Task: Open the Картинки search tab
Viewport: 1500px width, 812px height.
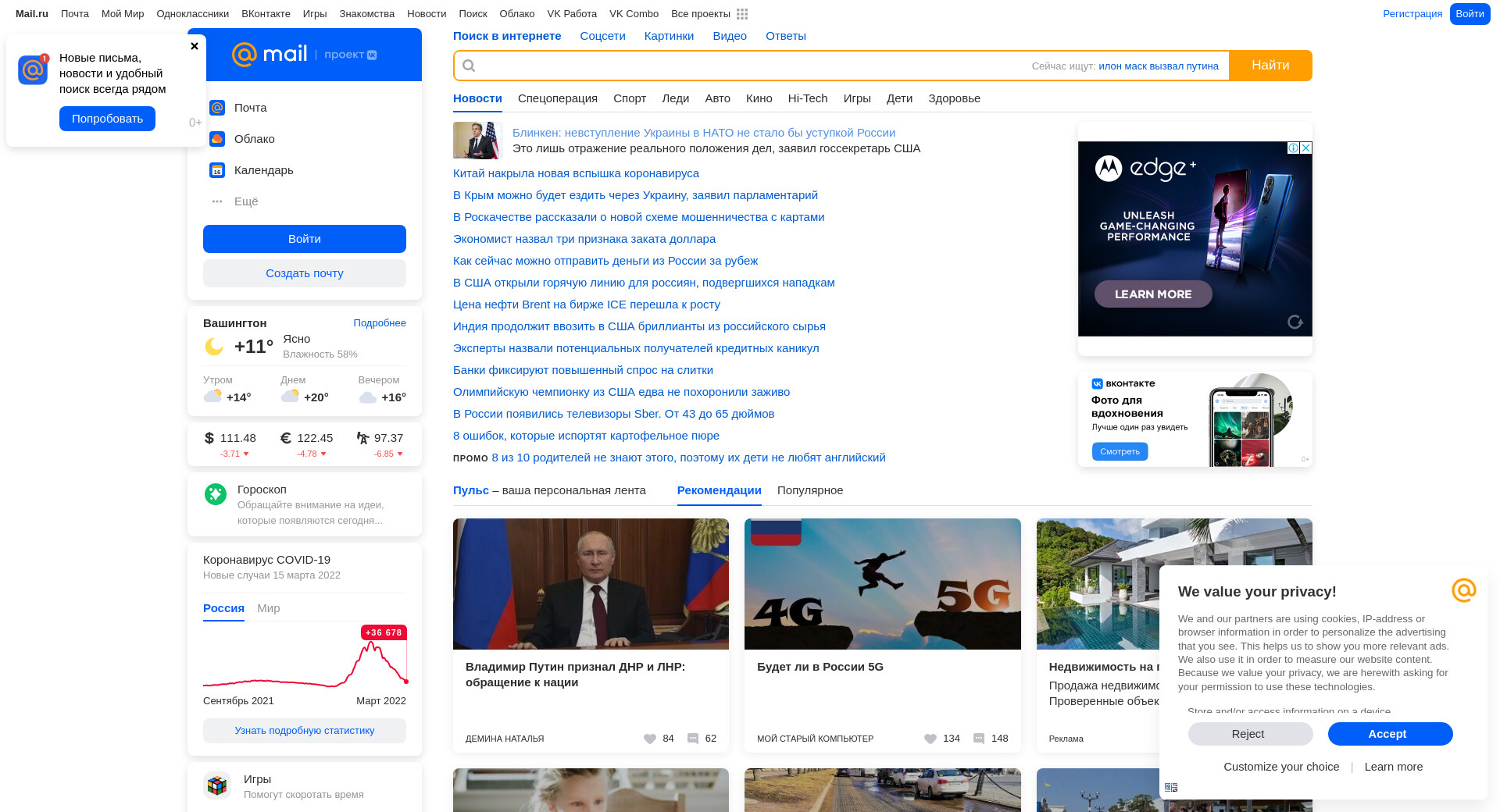Action: [669, 36]
